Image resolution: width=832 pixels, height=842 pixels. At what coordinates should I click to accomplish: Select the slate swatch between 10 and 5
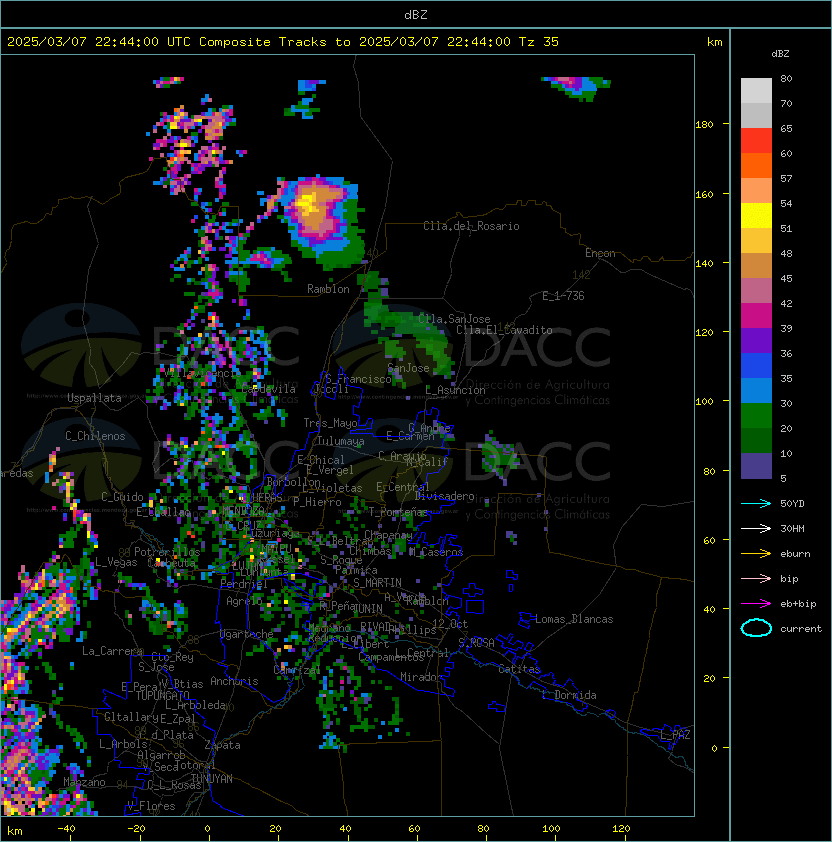(x=756, y=466)
